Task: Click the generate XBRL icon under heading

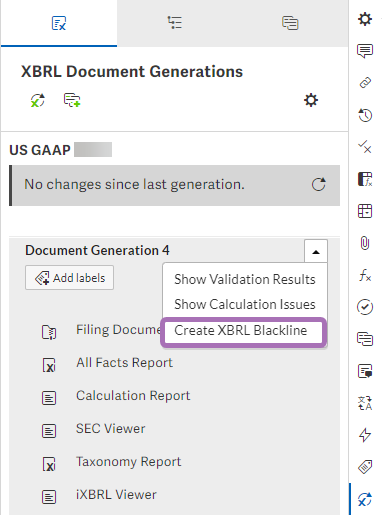Action: tap(37, 100)
